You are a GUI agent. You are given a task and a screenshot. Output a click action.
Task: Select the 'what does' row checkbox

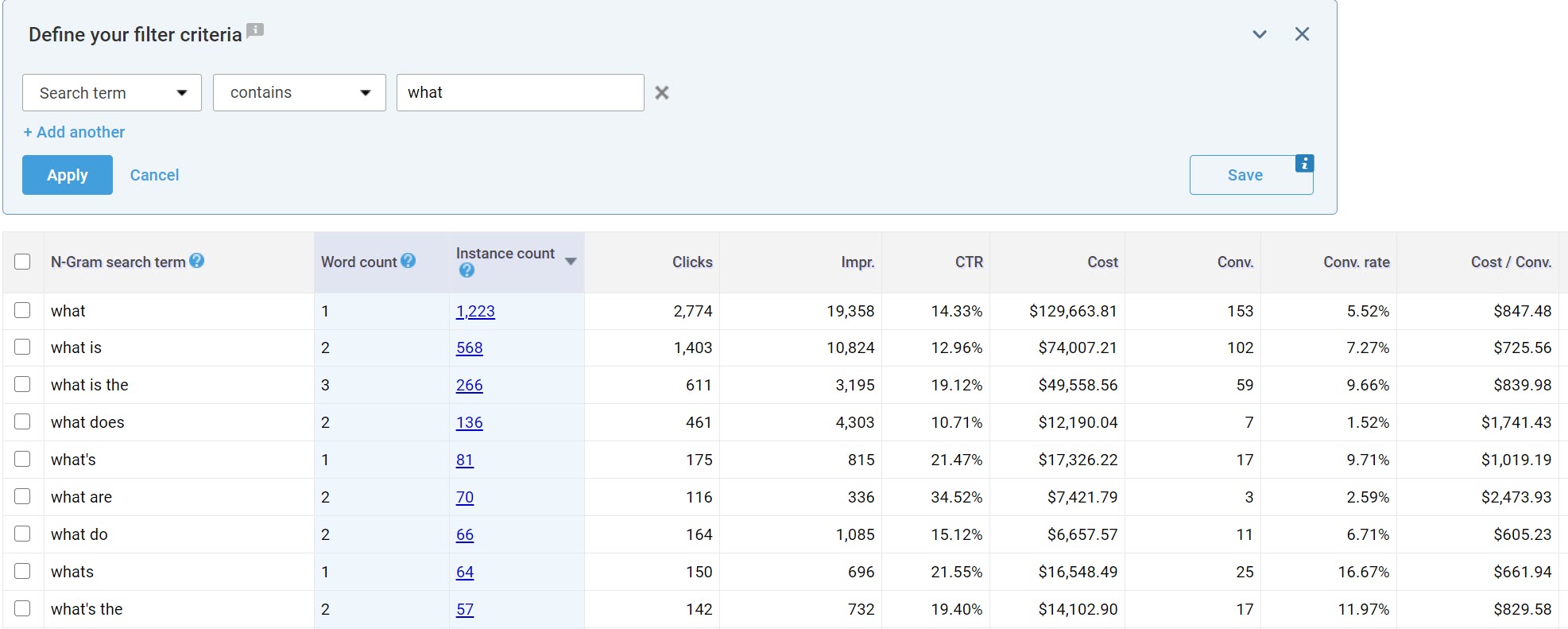(22, 422)
